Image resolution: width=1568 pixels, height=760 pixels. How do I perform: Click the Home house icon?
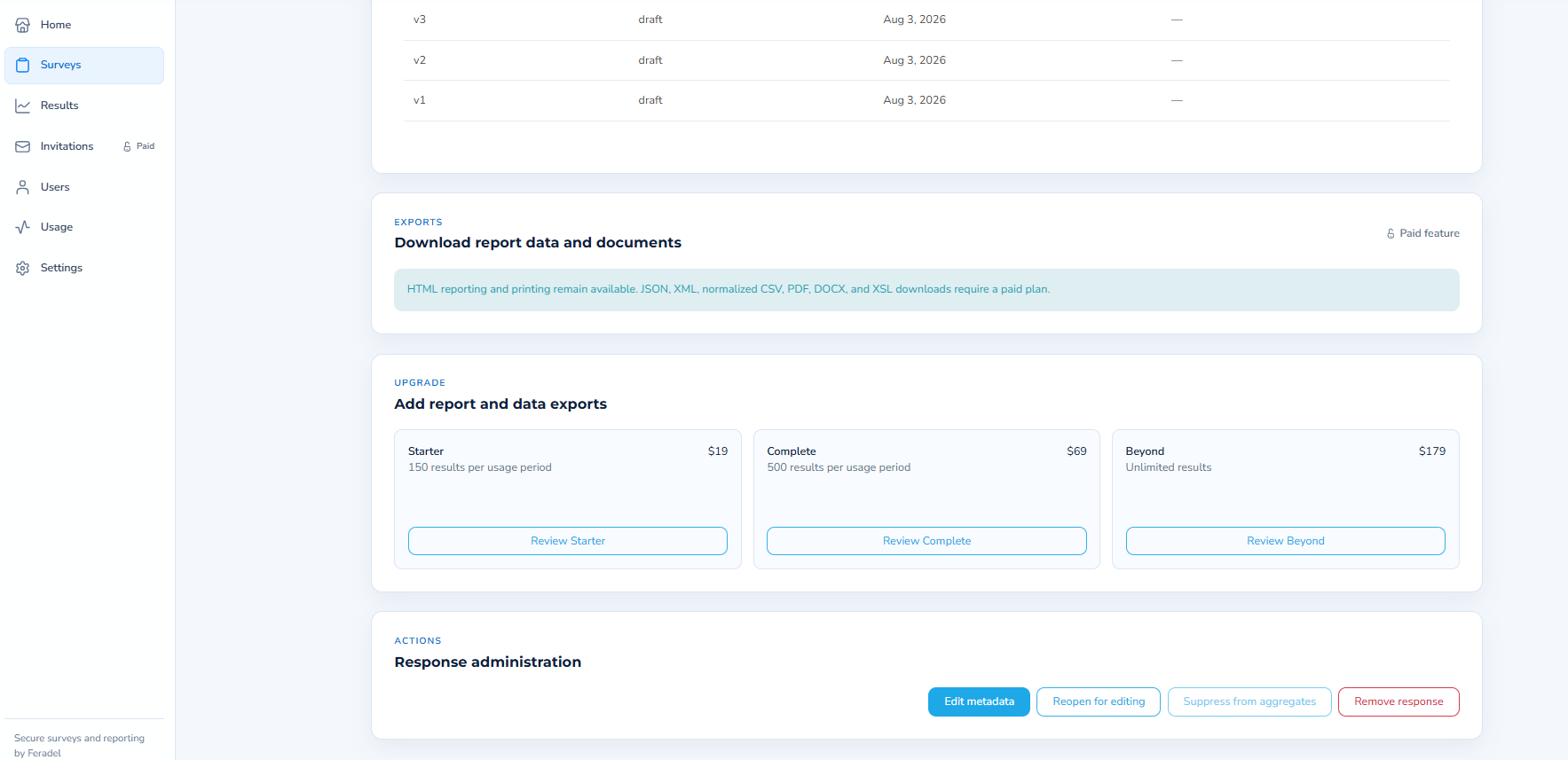click(x=23, y=25)
